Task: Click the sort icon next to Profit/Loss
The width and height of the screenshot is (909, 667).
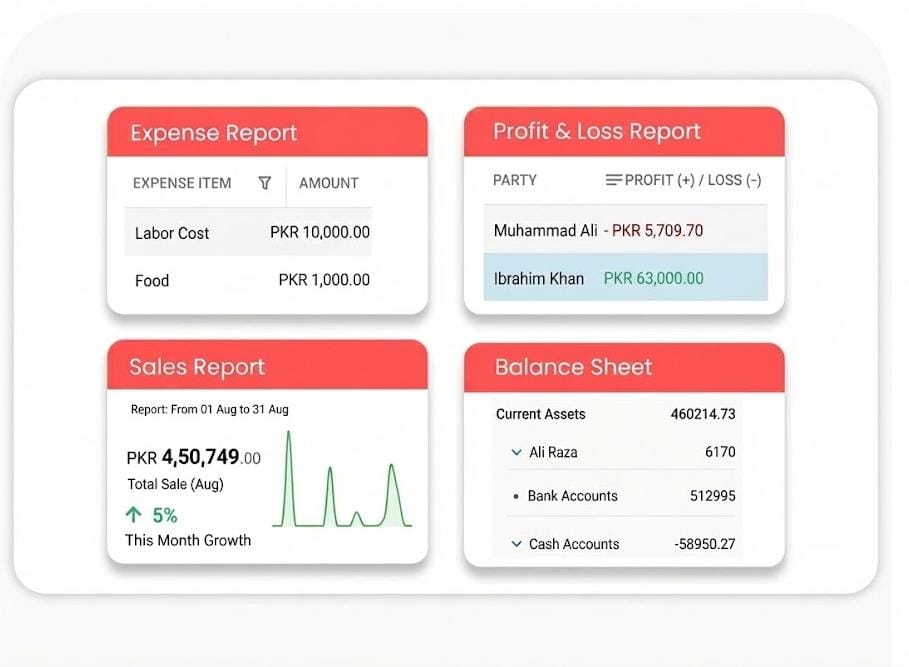Action: [614, 180]
